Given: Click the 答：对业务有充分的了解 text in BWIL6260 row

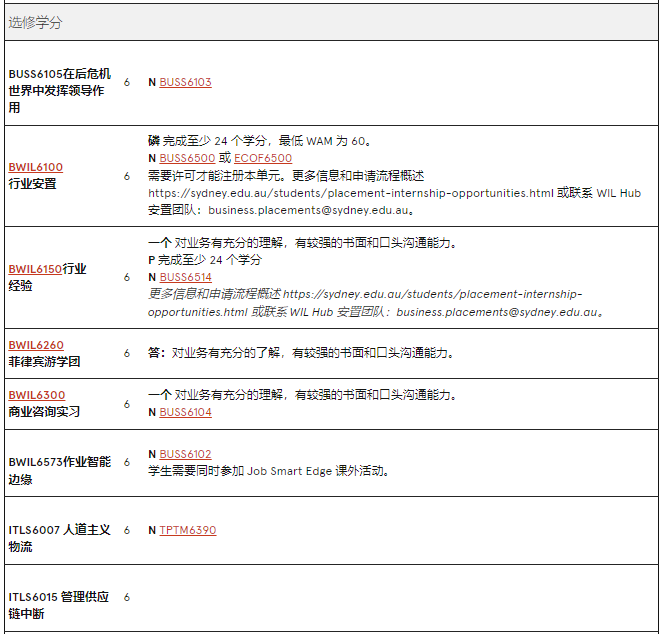Looking at the screenshot, I should pos(301,353).
